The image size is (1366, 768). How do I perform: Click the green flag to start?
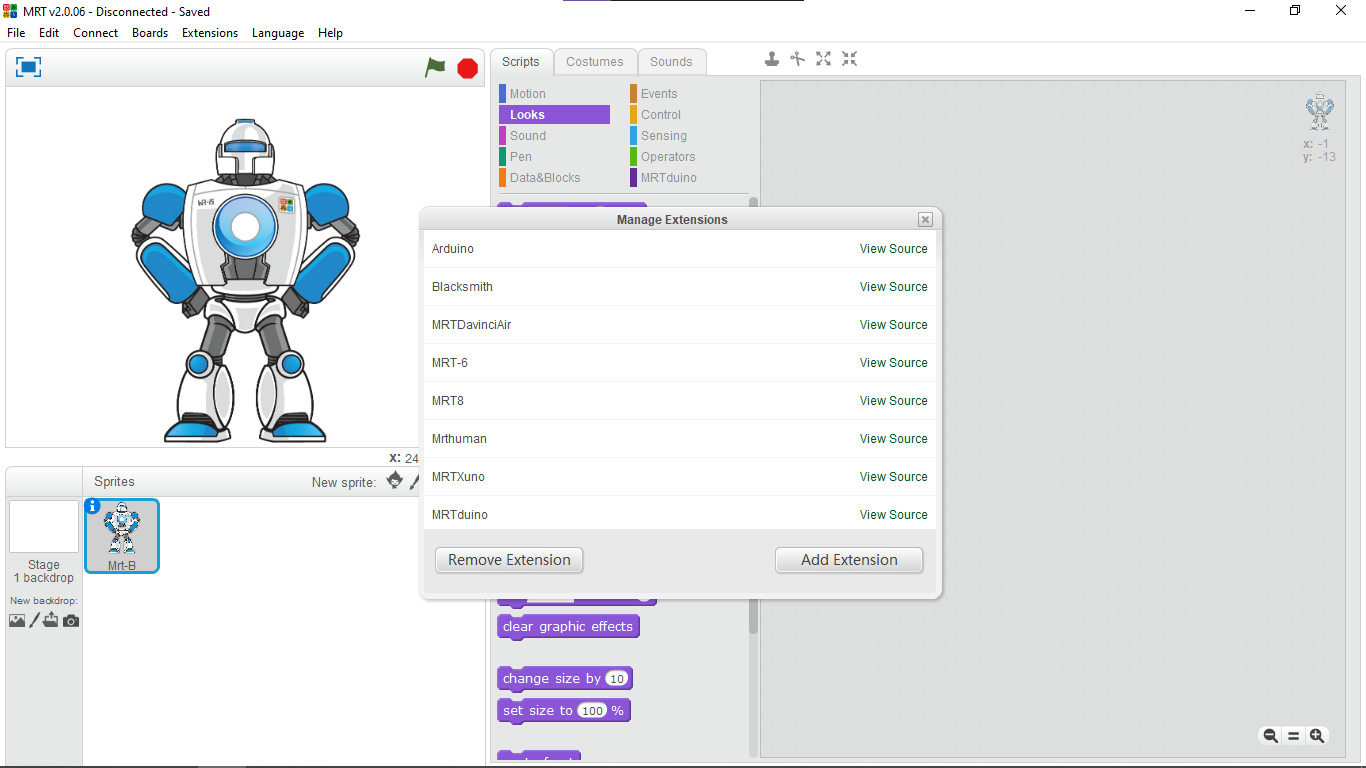click(435, 67)
